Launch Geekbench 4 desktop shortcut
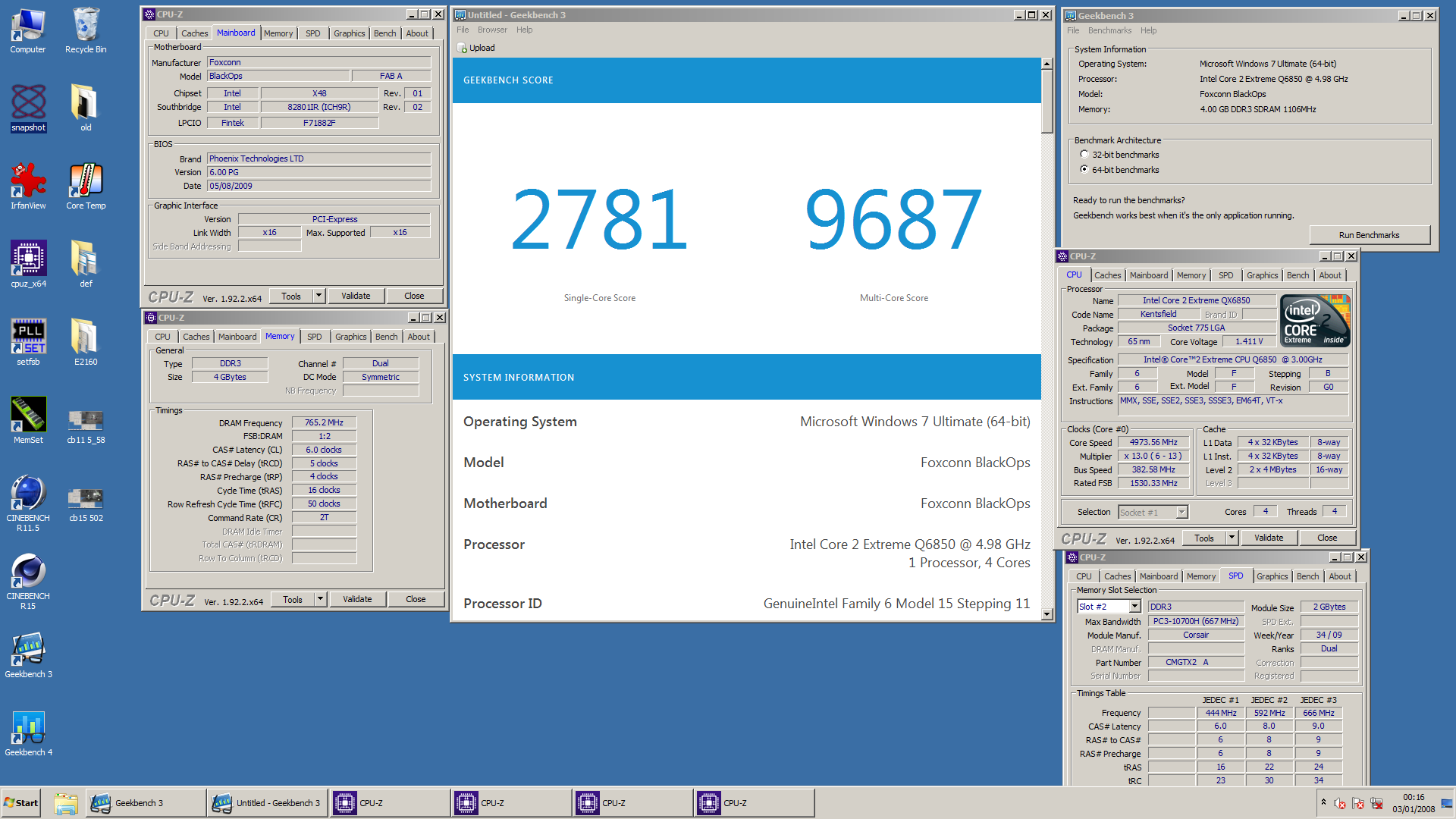 coord(28,734)
